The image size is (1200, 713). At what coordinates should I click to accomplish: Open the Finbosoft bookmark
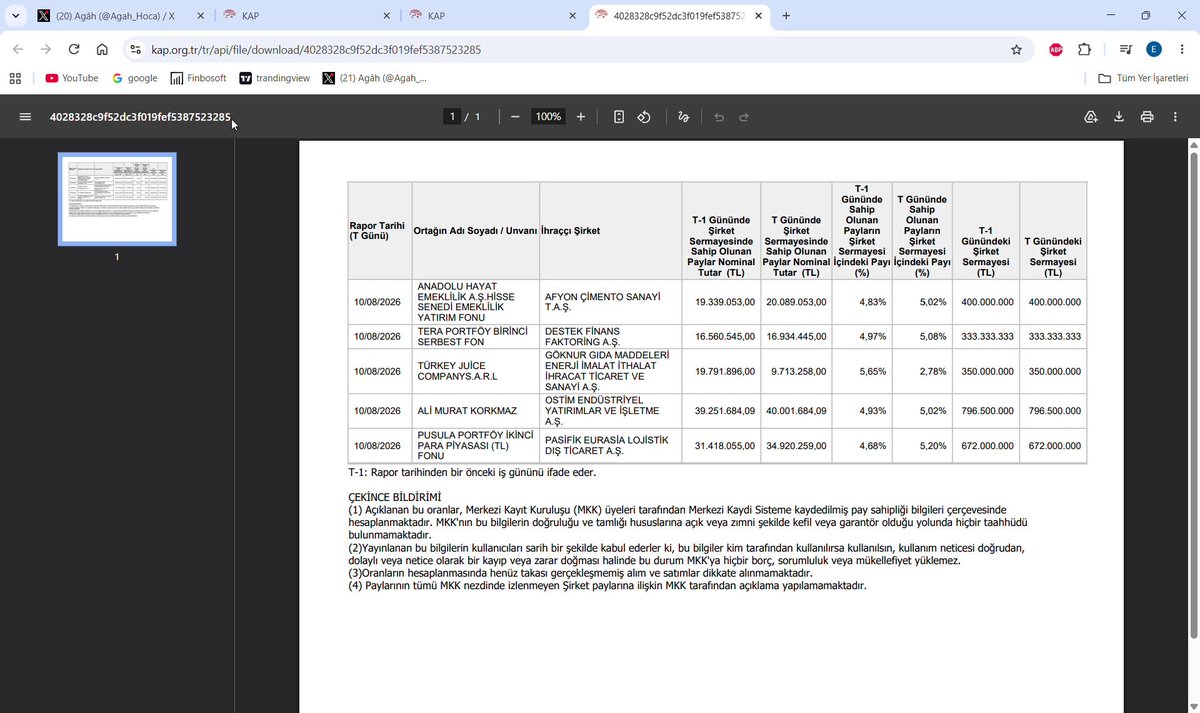199,78
